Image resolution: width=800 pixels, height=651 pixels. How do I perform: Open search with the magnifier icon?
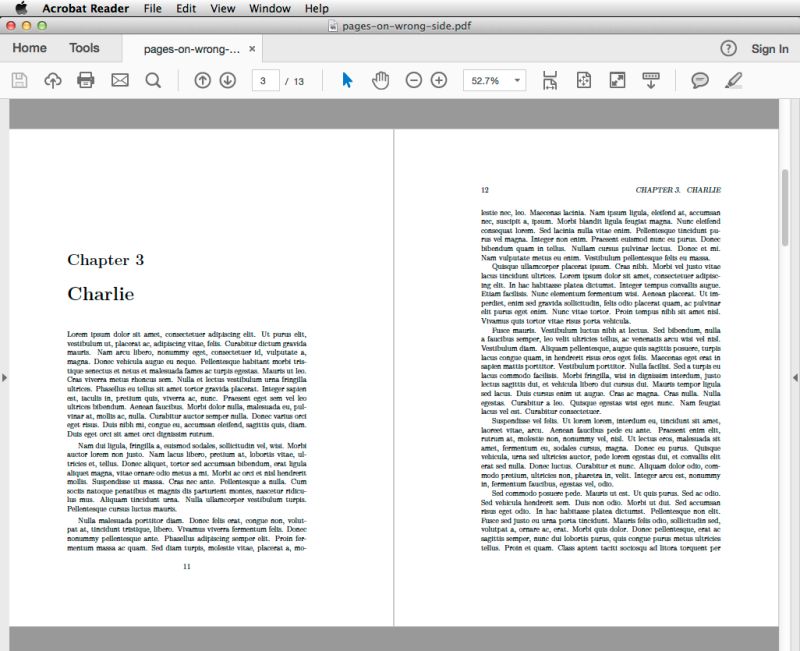click(x=152, y=81)
